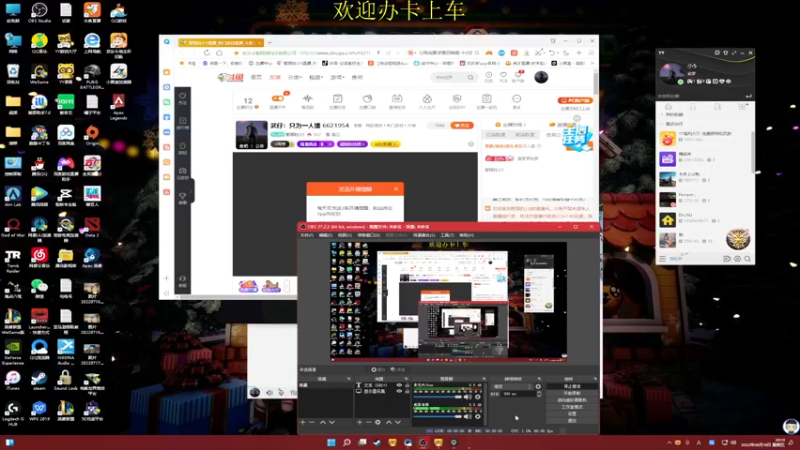Mute the microphone/Aux track in mixer

pyautogui.click(x=467, y=396)
